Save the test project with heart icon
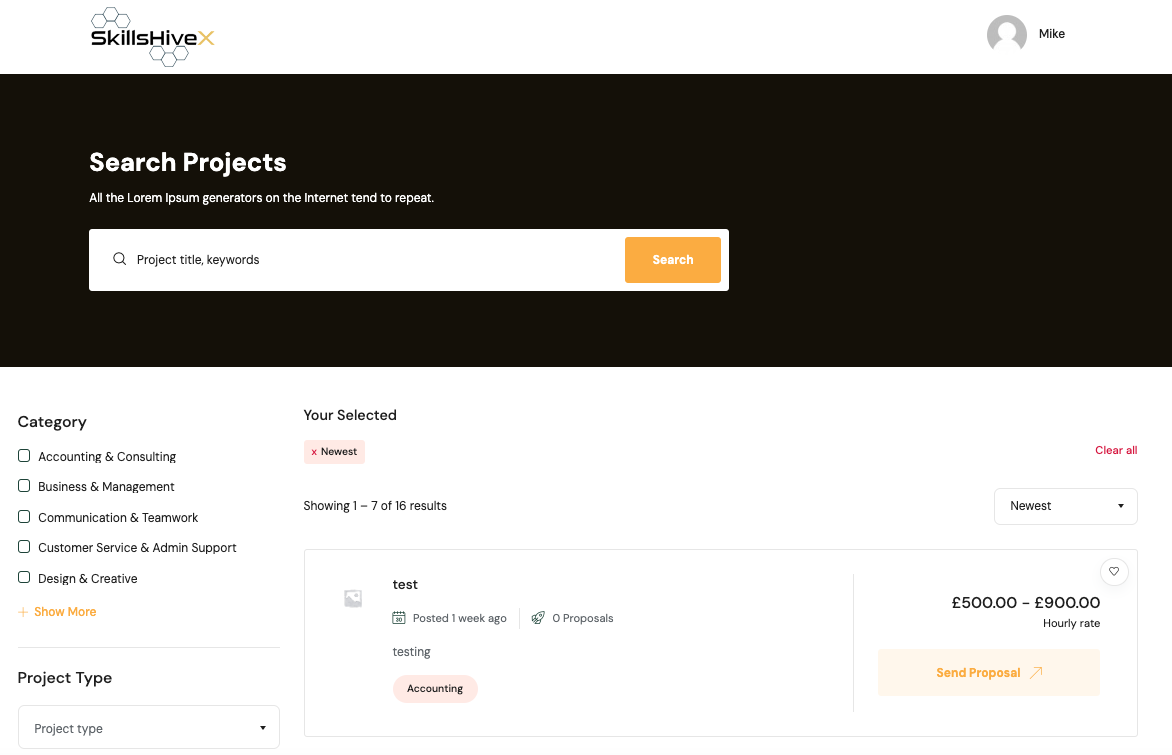Screen dimensions: 1172x755 point(1114,571)
